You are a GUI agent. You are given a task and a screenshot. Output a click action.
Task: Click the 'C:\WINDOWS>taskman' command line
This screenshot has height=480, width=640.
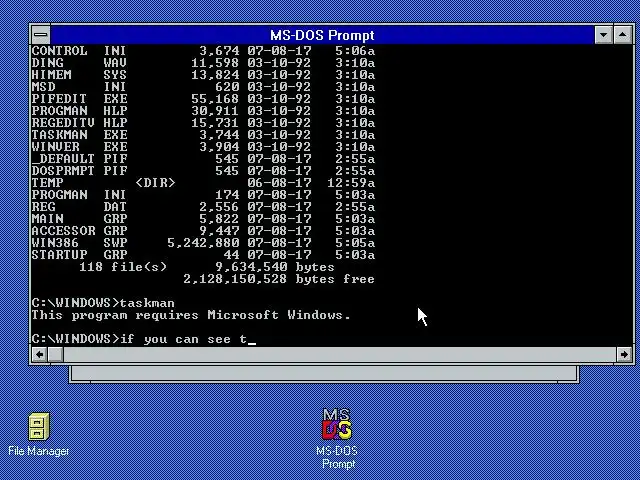103,303
